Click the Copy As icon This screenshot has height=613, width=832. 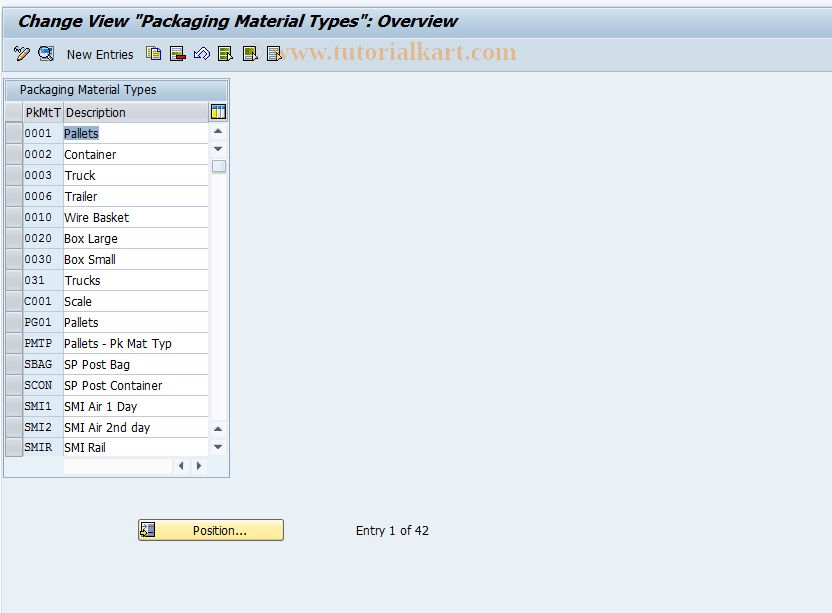(153, 54)
